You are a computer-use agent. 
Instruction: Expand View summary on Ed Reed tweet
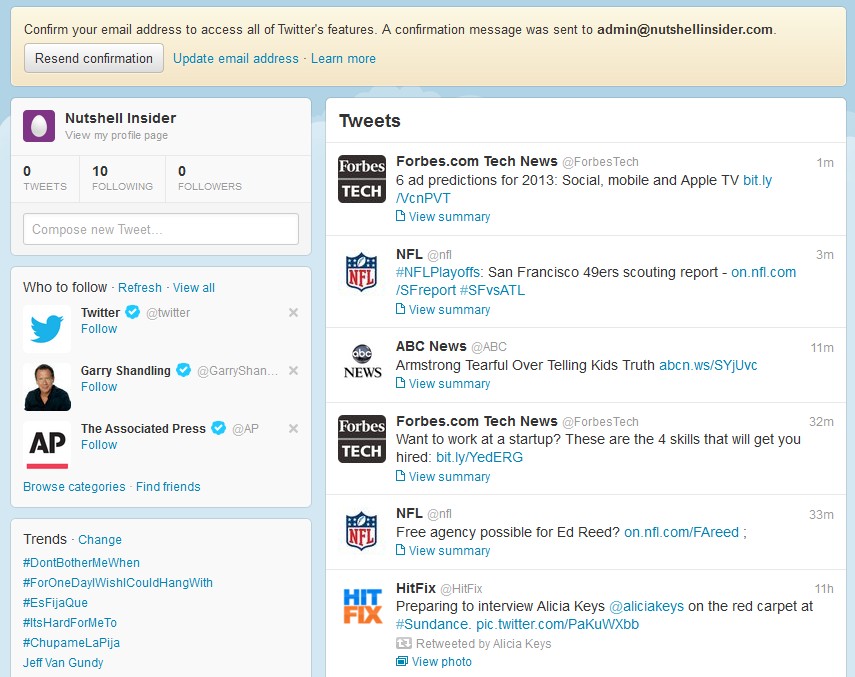443,551
